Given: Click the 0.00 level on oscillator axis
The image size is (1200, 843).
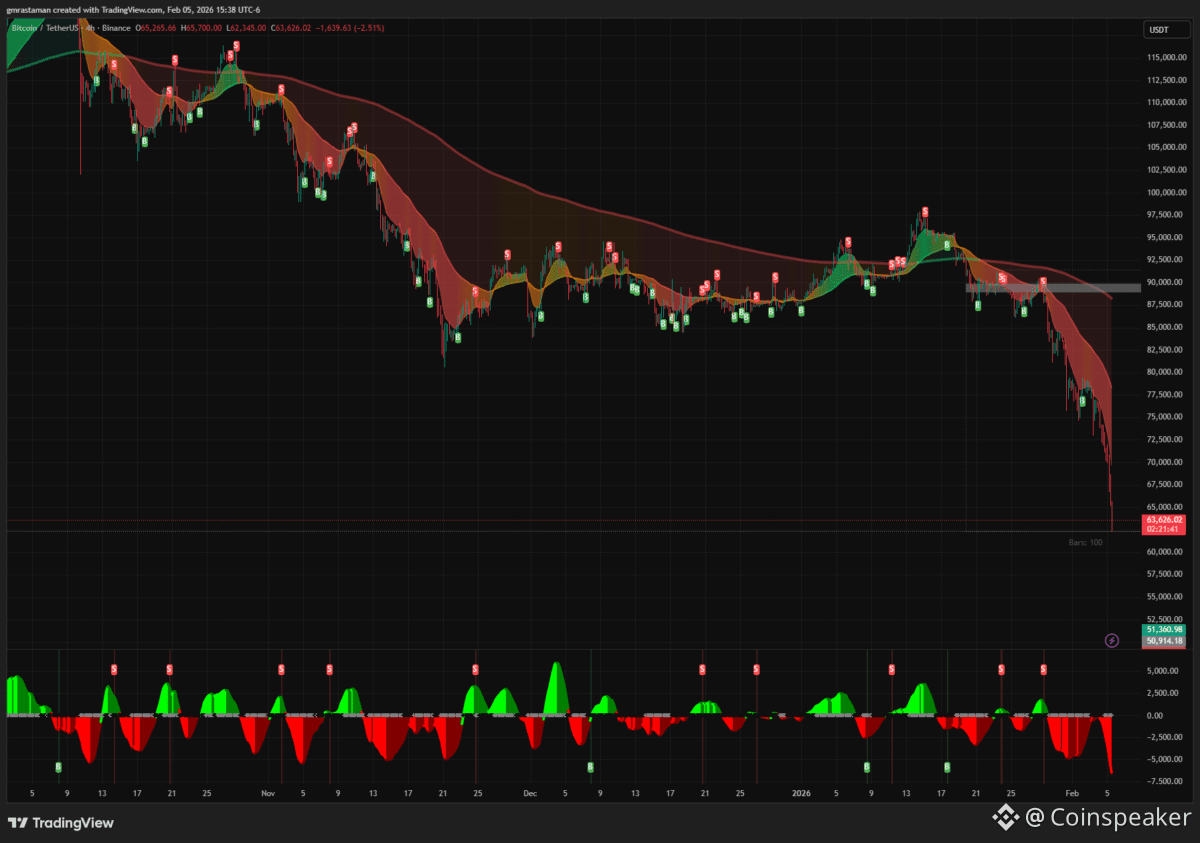Looking at the screenshot, I should (1154, 715).
